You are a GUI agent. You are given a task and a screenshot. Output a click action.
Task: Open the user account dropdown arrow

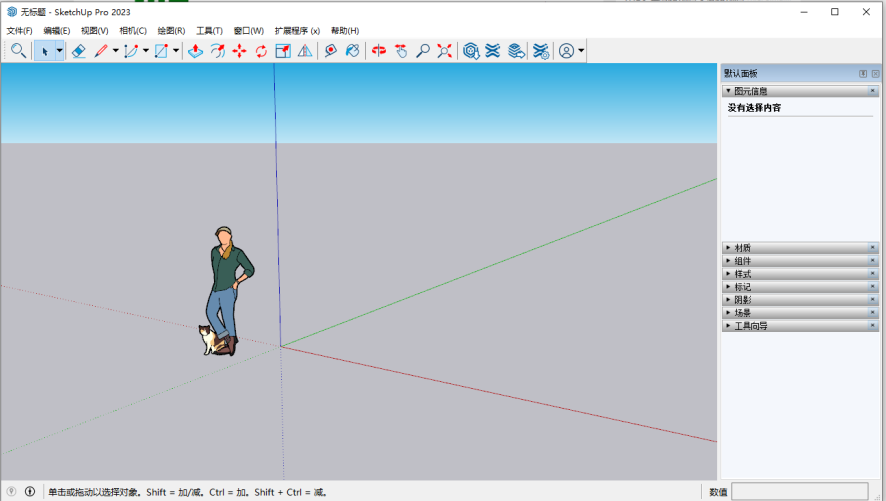[581, 51]
